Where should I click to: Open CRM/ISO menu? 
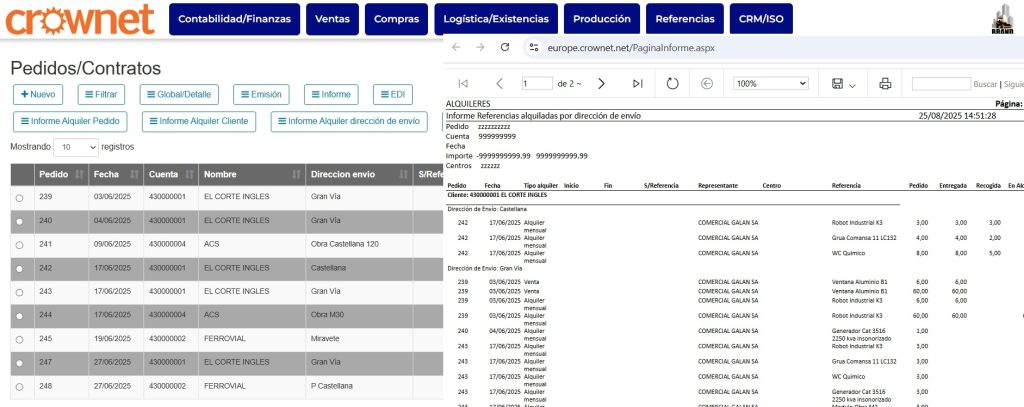761,19
